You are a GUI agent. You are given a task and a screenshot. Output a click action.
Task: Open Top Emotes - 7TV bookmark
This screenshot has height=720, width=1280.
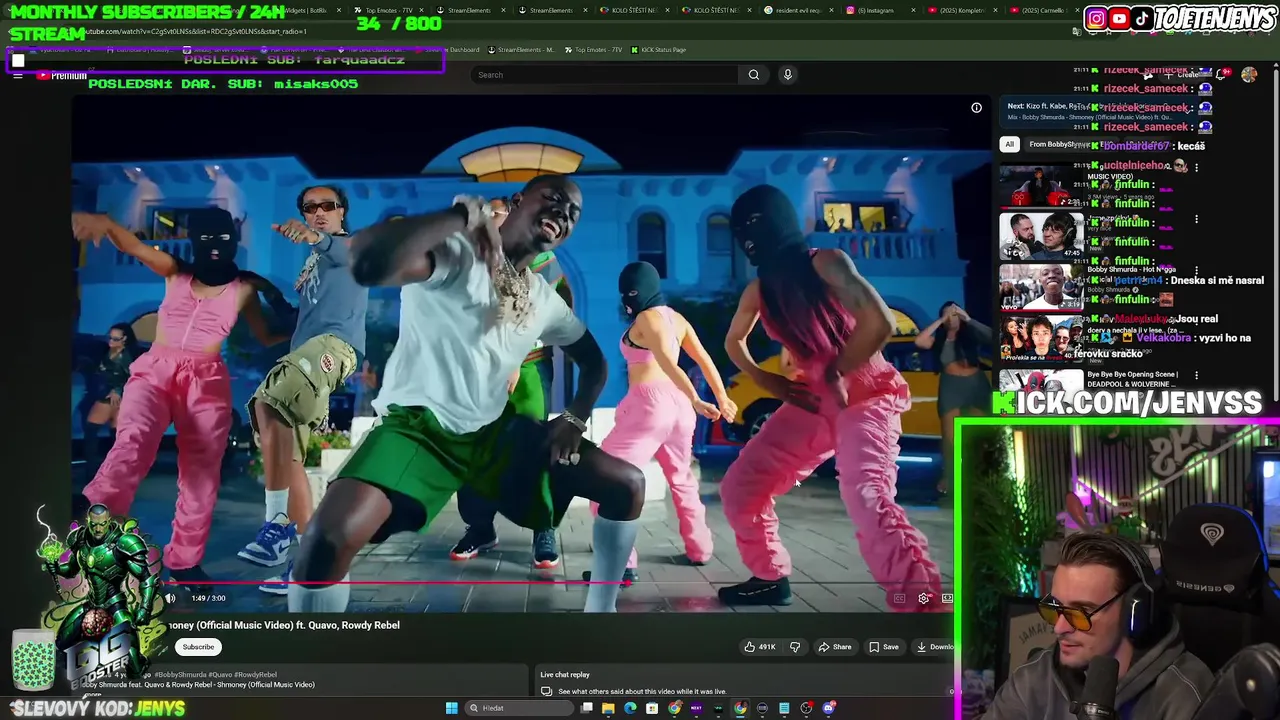pos(593,50)
